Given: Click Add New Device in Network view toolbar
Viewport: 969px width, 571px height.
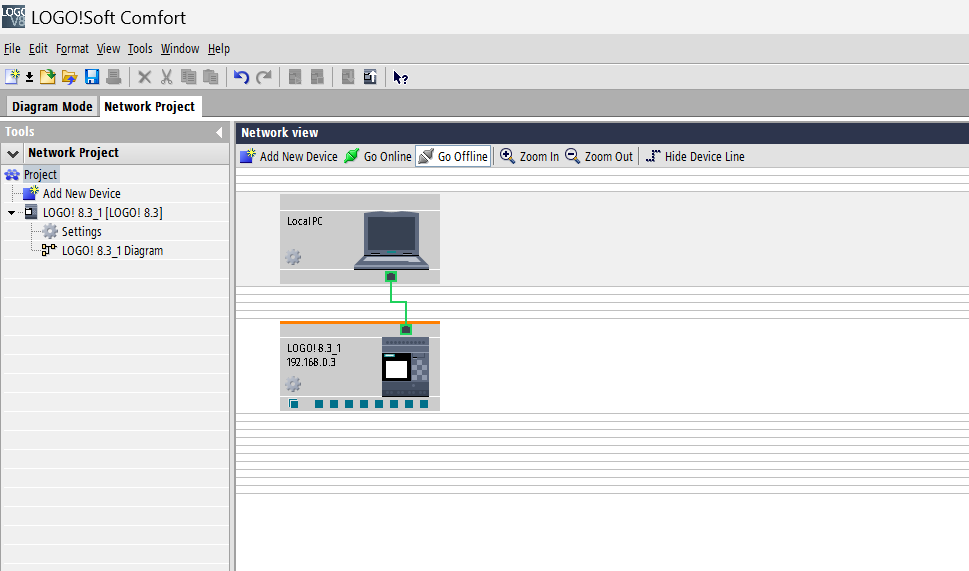Looking at the screenshot, I should coord(289,156).
